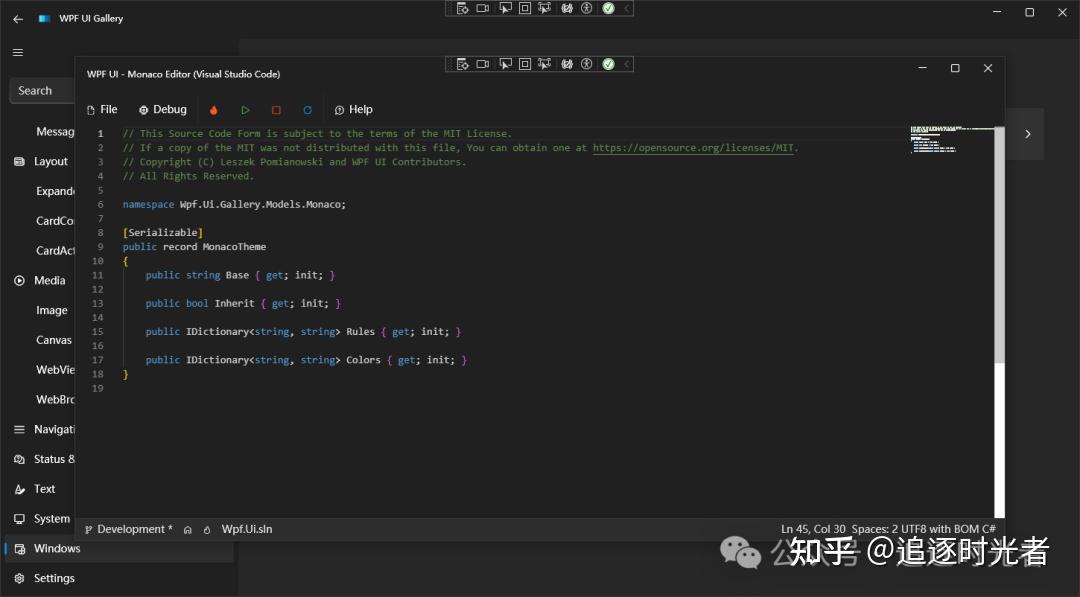
Task: Enable Select Element icon in Monaco window debug bar
Action: point(506,64)
